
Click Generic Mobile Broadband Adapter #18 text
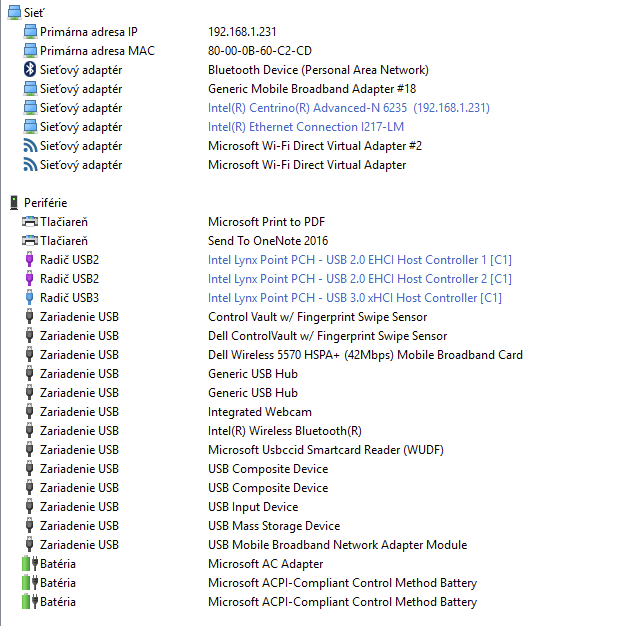tap(312, 89)
